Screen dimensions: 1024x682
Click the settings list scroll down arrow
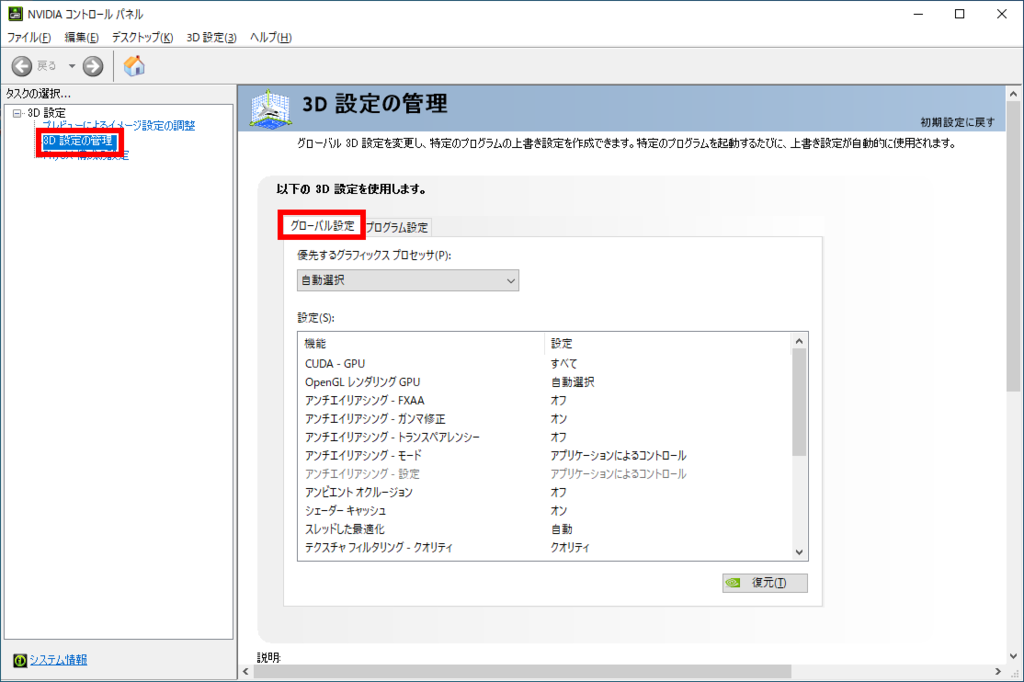click(799, 552)
